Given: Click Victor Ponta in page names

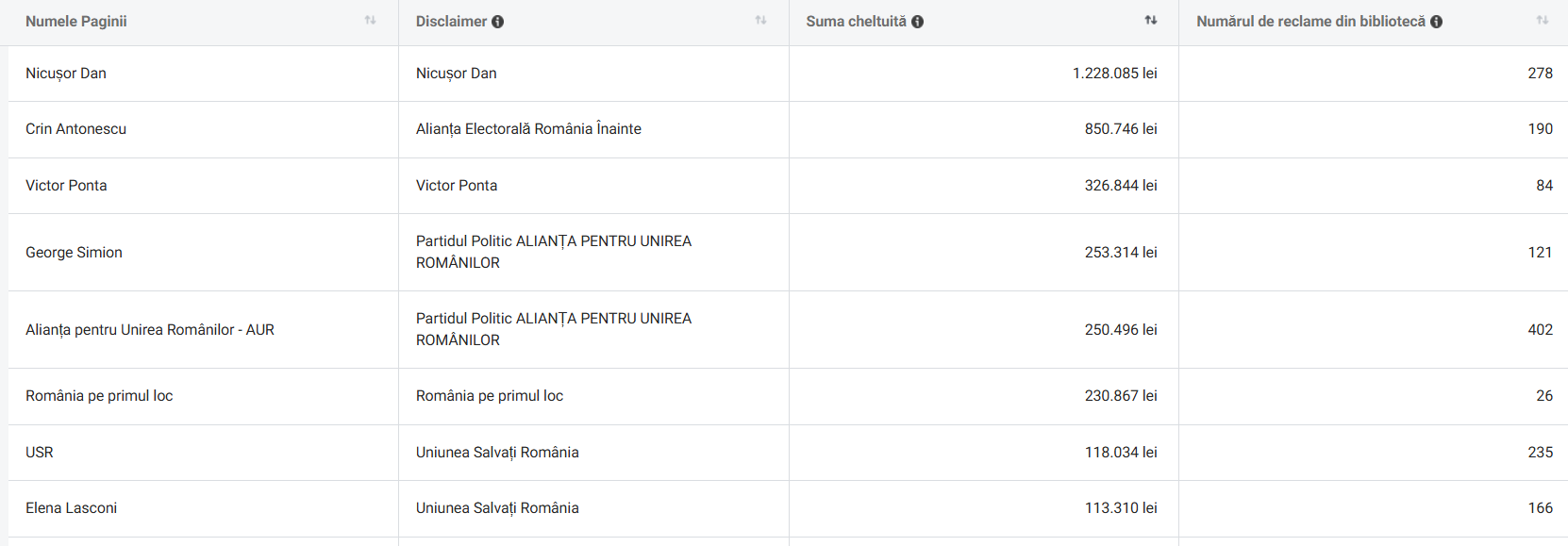Looking at the screenshot, I should pyautogui.click(x=66, y=186).
